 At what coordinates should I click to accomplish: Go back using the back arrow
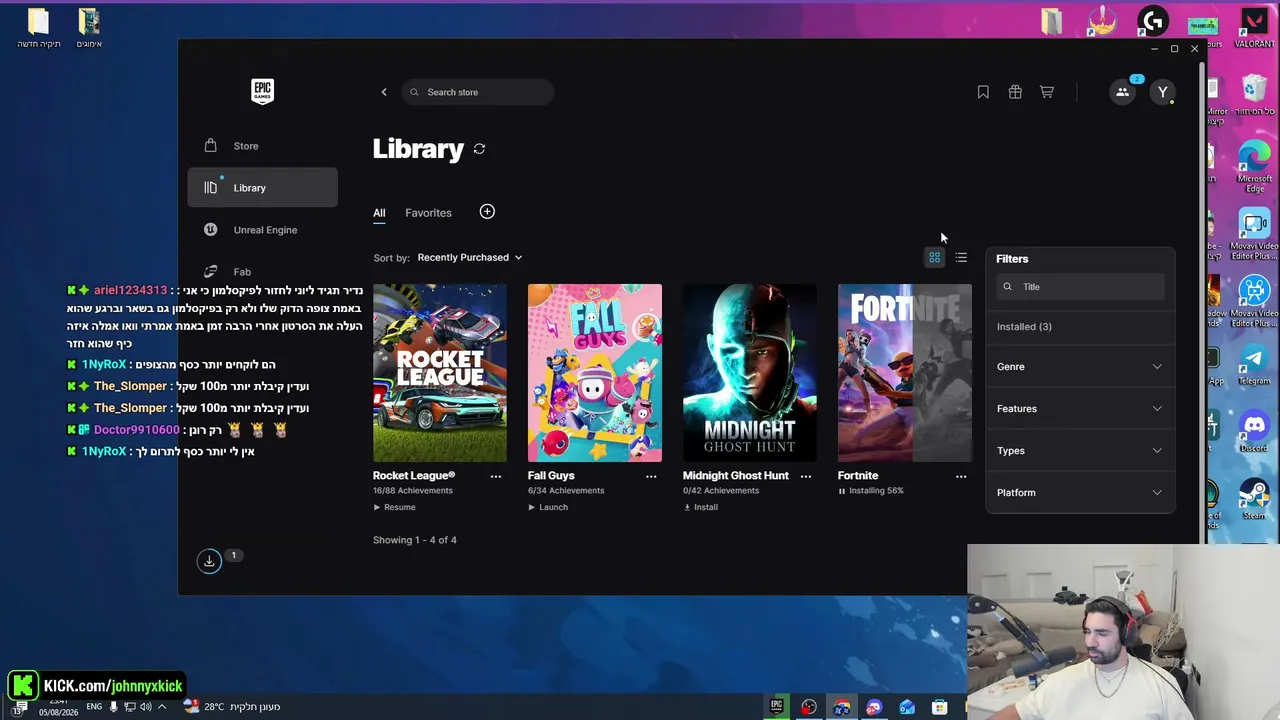coord(384,92)
